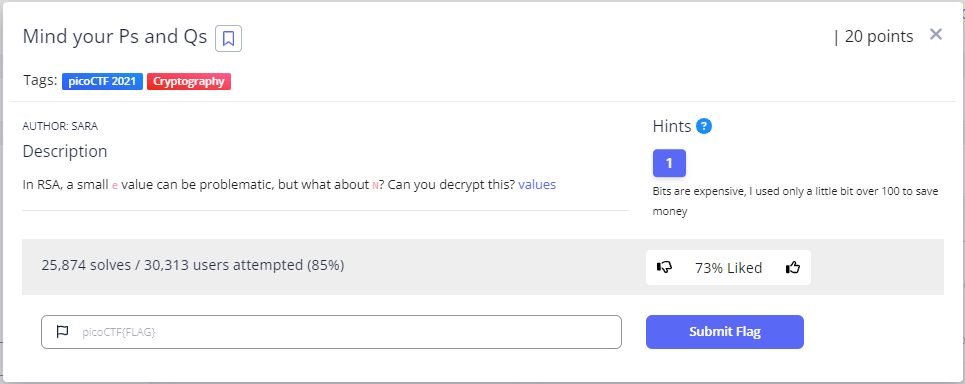This screenshot has height=384, width=965.
Task: Bookmark the Mind your Ps and Qs challenge
Action: (228, 39)
